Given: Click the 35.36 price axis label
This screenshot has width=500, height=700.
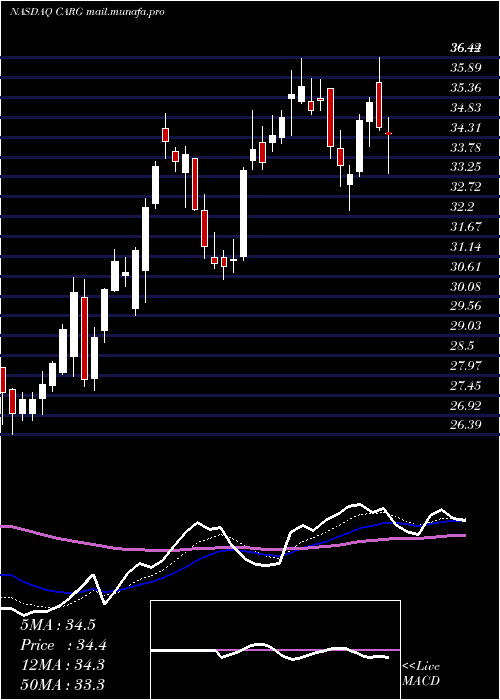Looking at the screenshot, I should tap(465, 88).
